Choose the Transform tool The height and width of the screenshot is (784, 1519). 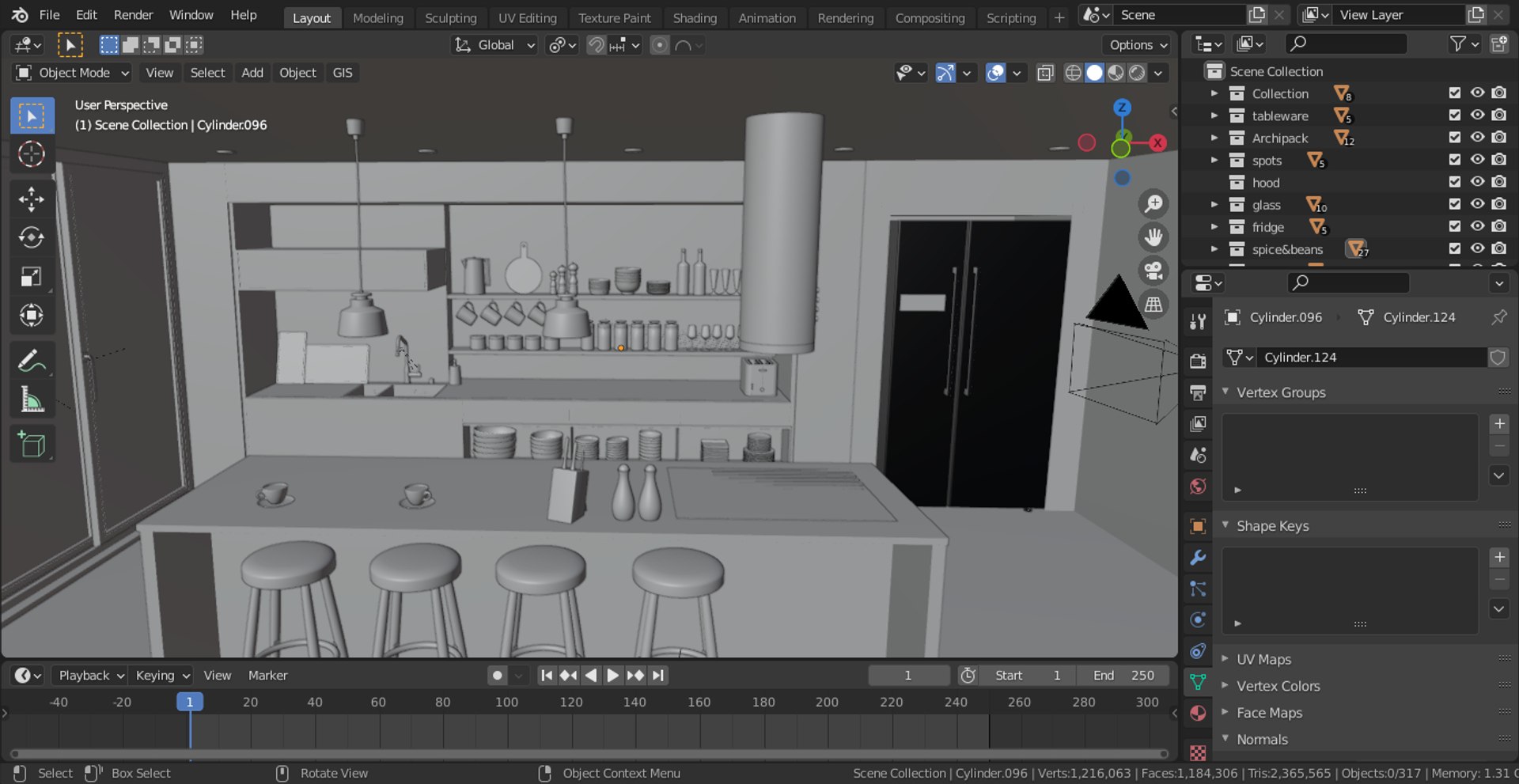coord(32,315)
